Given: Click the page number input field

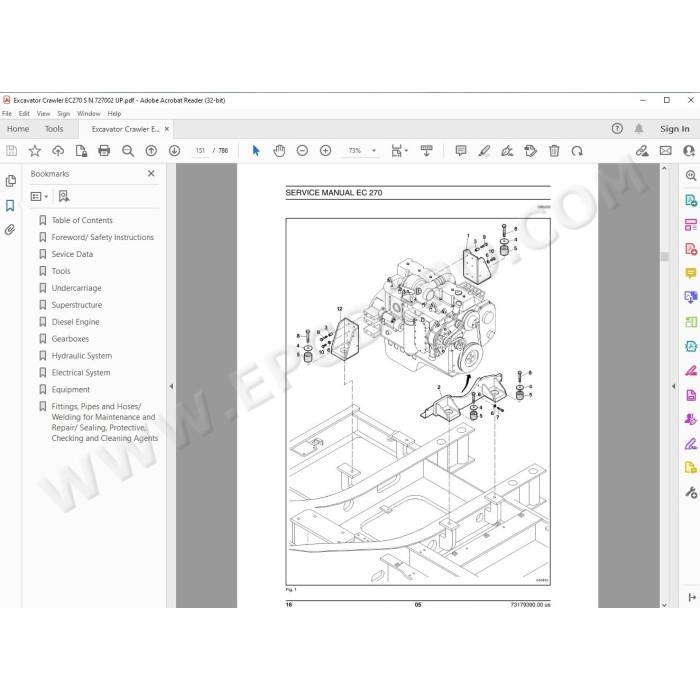Looking at the screenshot, I should pyautogui.click(x=200, y=151).
